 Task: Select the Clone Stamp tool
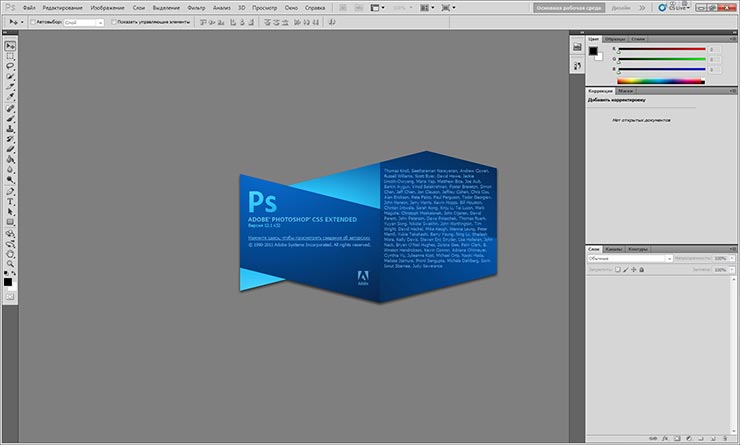[10, 129]
